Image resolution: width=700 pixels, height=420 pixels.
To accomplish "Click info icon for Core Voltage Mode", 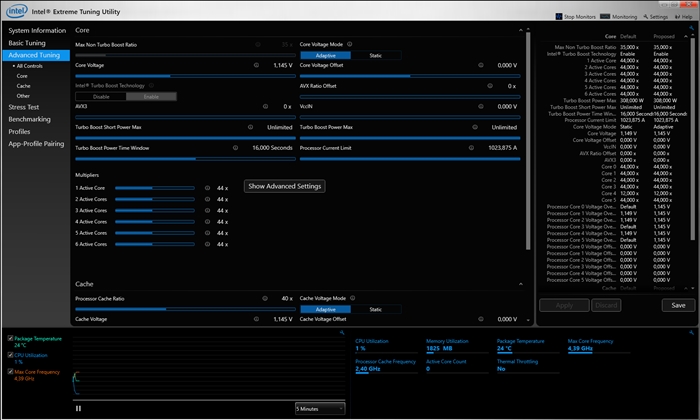I will [350, 44].
